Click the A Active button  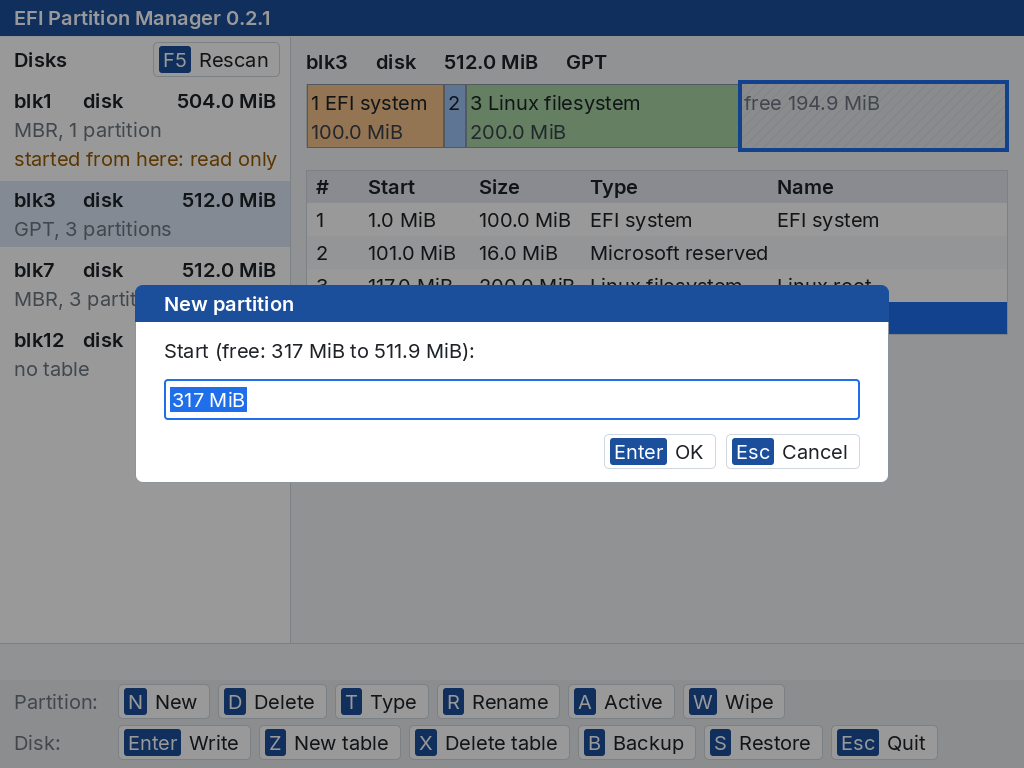pyautogui.click(x=621, y=702)
